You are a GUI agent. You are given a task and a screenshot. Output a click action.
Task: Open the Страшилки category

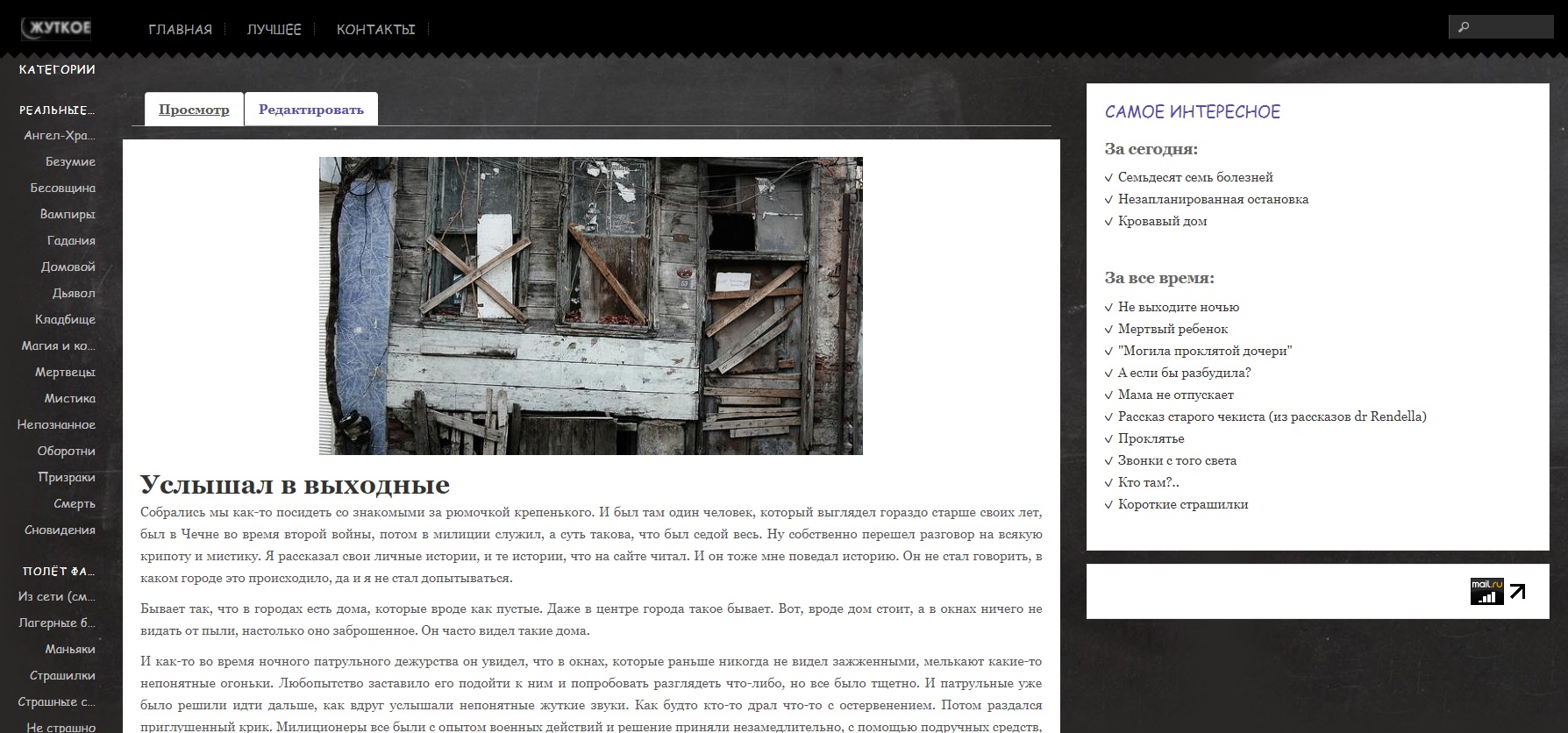click(63, 675)
